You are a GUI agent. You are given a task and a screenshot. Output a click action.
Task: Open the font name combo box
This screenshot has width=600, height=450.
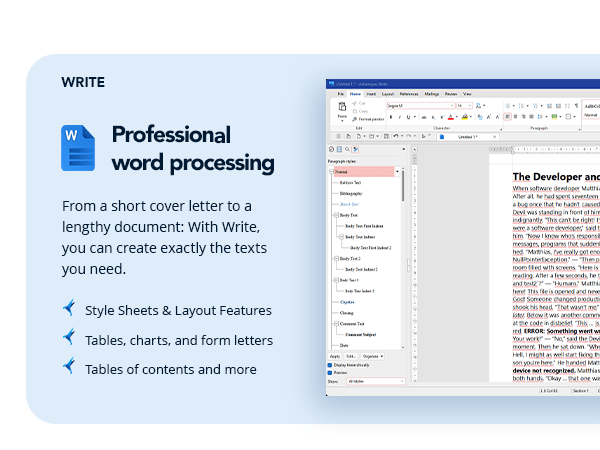pyautogui.click(x=421, y=106)
